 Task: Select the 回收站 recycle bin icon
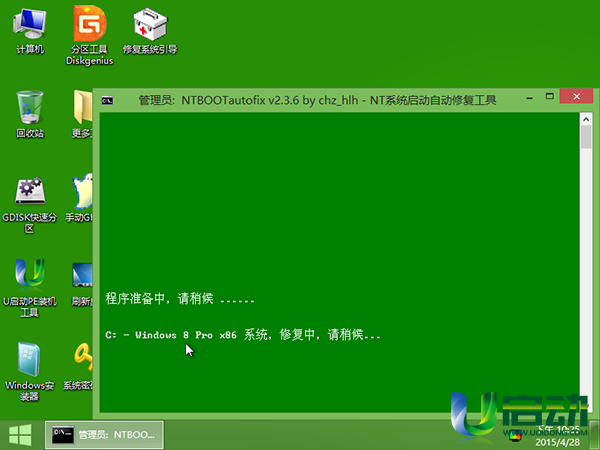[x=29, y=114]
